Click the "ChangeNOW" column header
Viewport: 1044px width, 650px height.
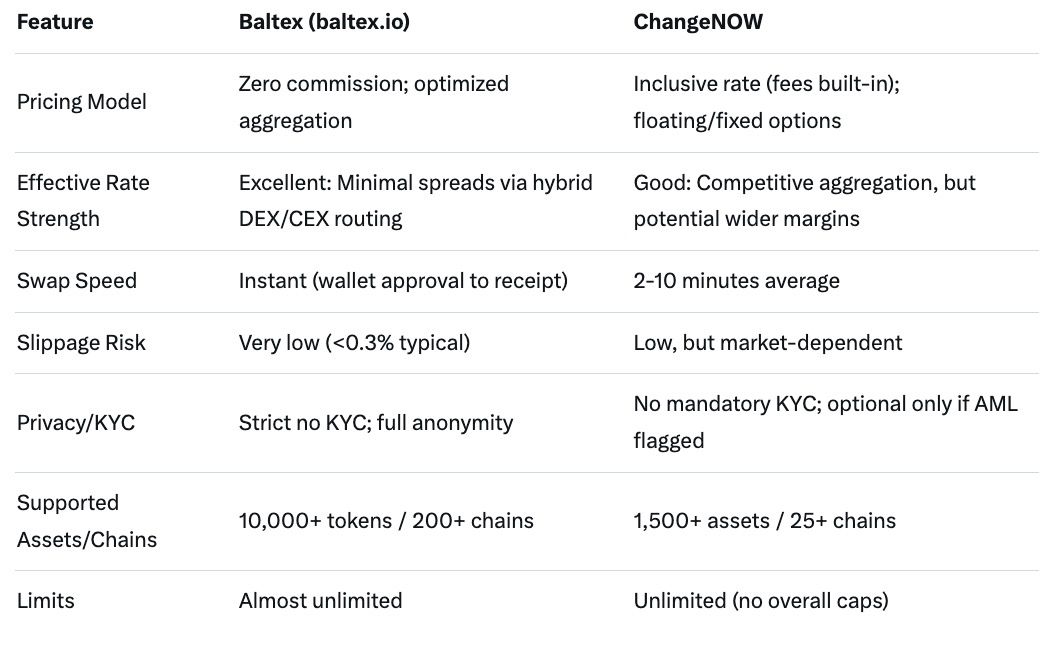698,22
